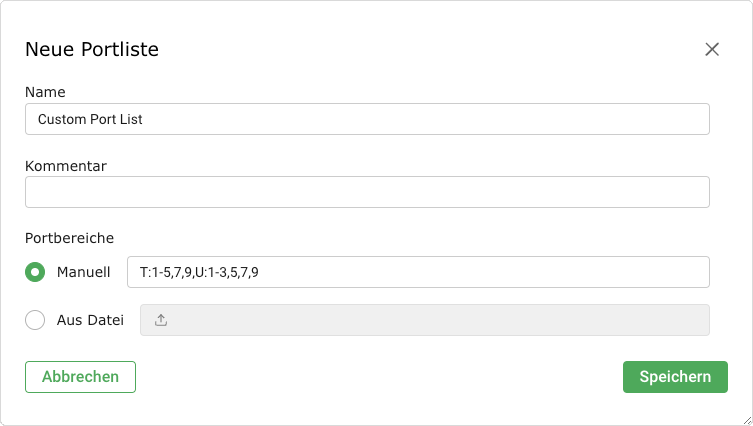Click the "Name" field label
Viewport: 753px width, 426px height.
pyautogui.click(x=45, y=92)
